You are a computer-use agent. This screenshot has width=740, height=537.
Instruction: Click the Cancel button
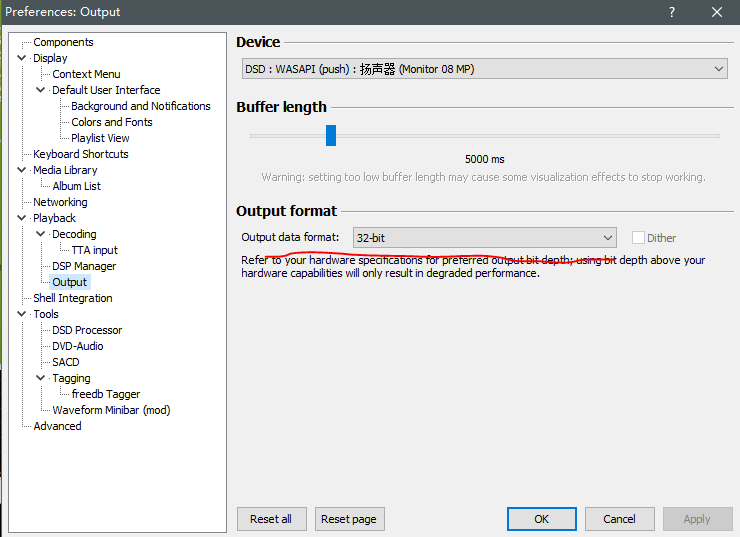coord(619,519)
